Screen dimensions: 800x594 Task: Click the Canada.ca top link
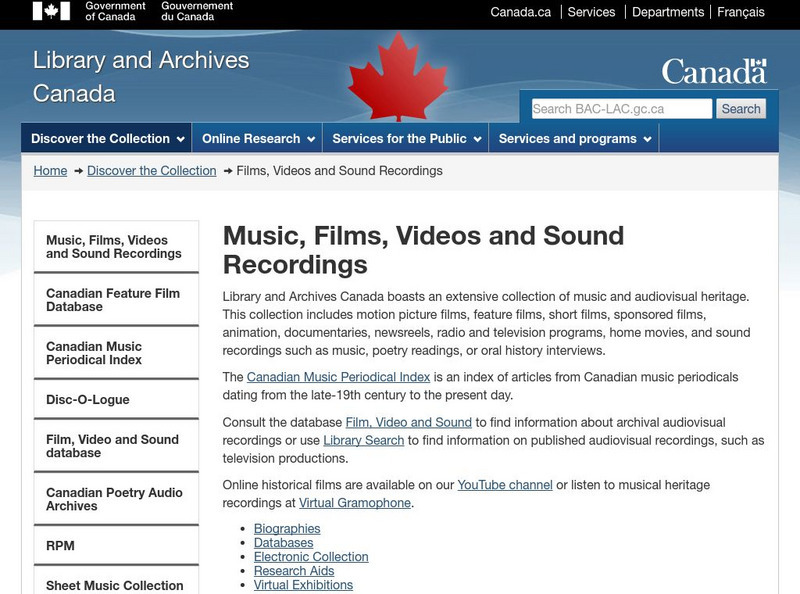pyautogui.click(x=520, y=12)
